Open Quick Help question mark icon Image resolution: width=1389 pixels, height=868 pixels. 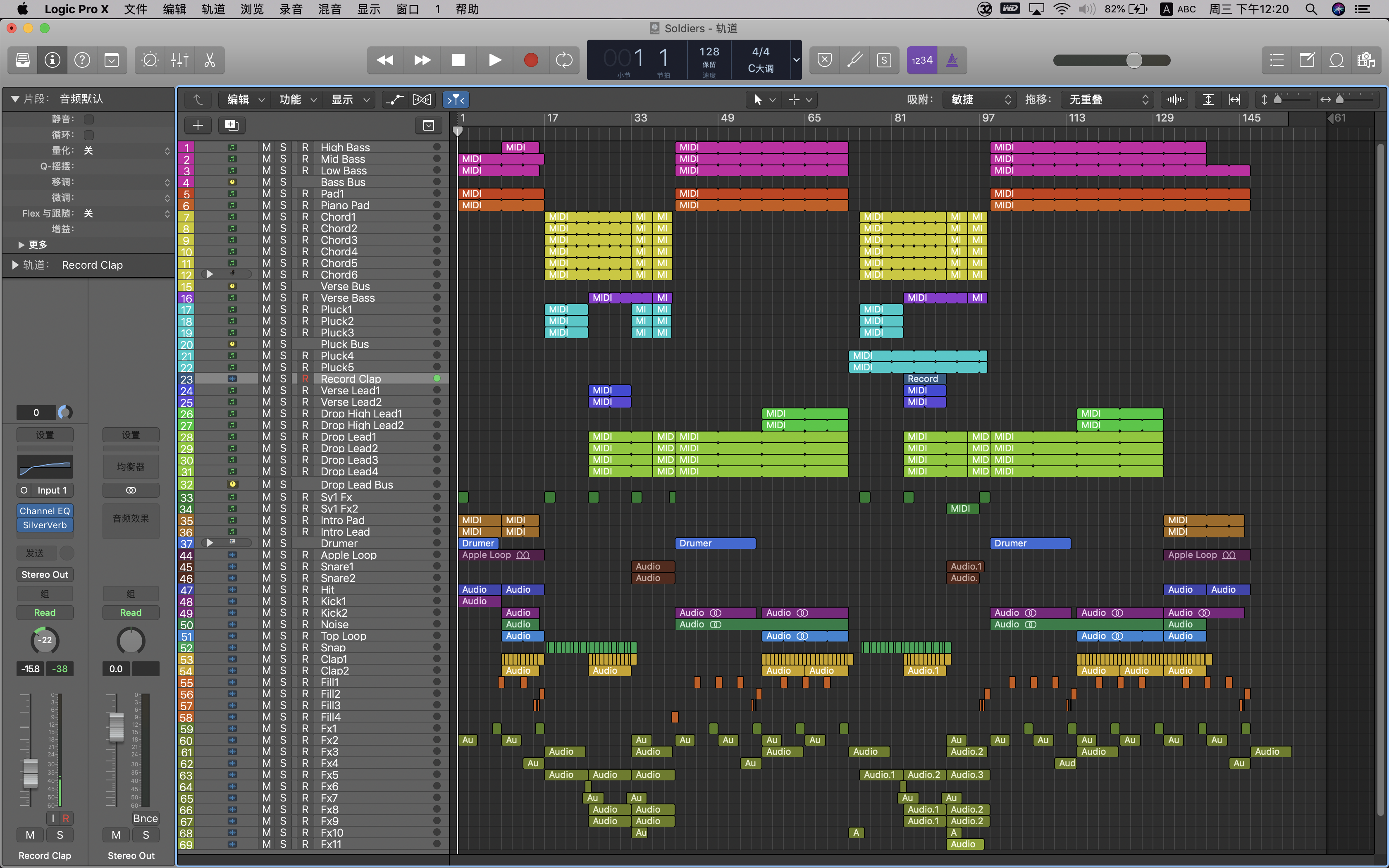coord(82,60)
